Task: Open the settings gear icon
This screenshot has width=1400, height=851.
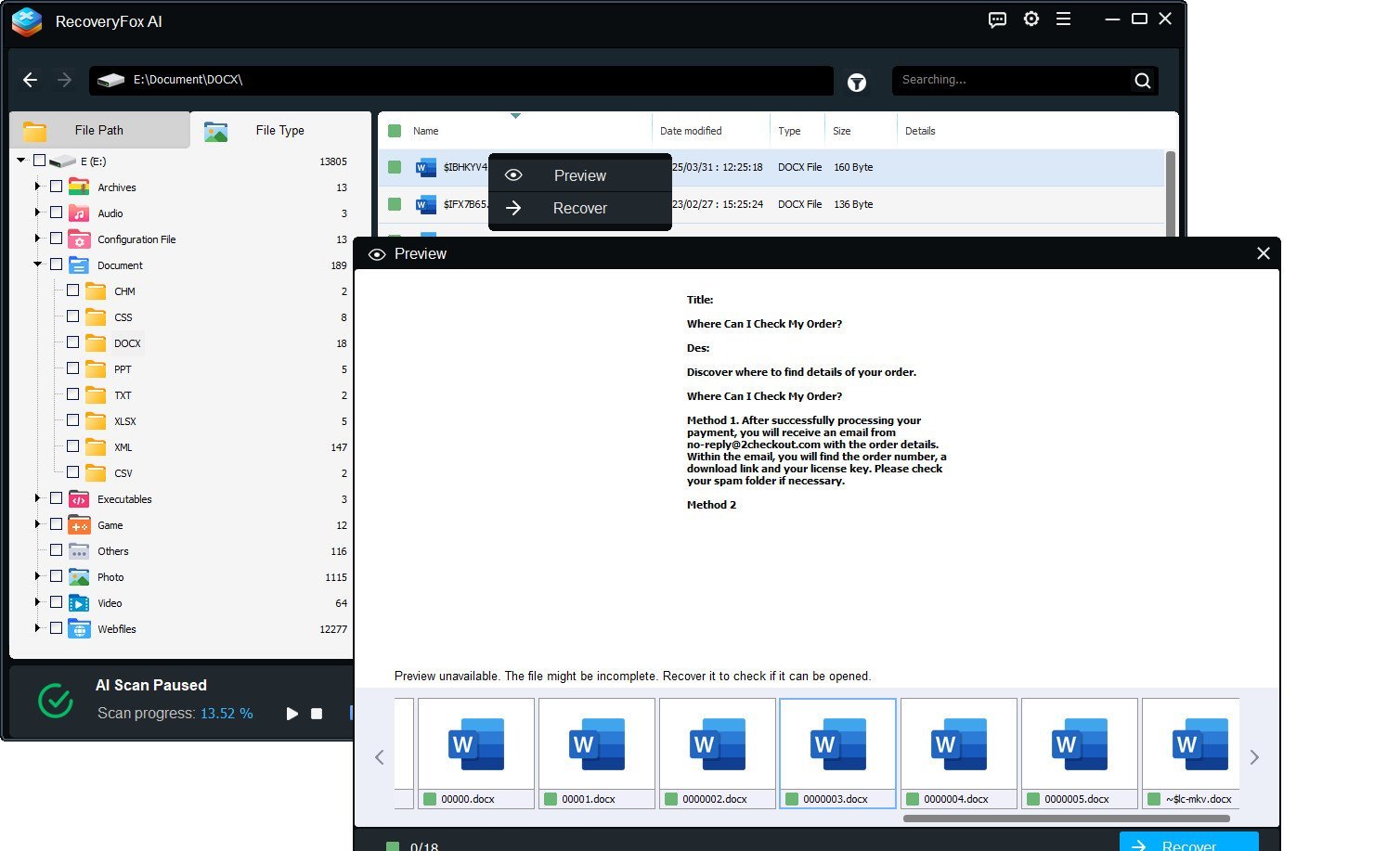Action: [1031, 19]
